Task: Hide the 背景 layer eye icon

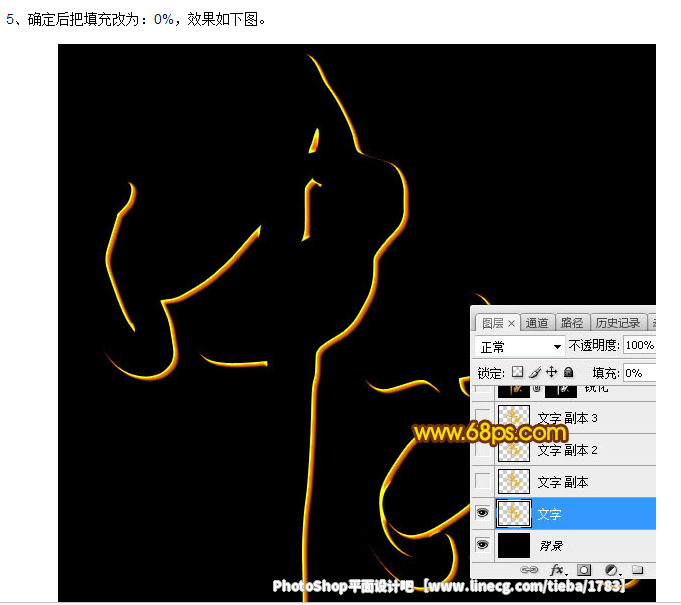Action: (483, 545)
